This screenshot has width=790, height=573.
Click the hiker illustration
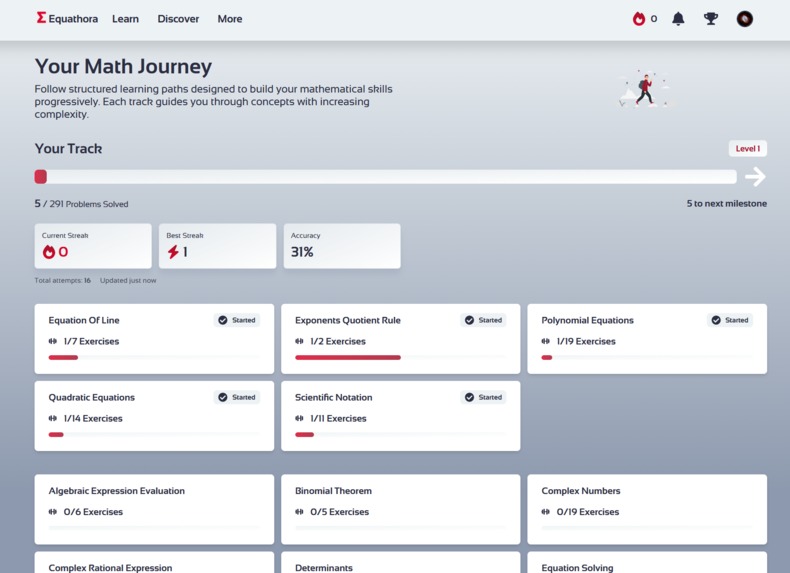point(644,89)
